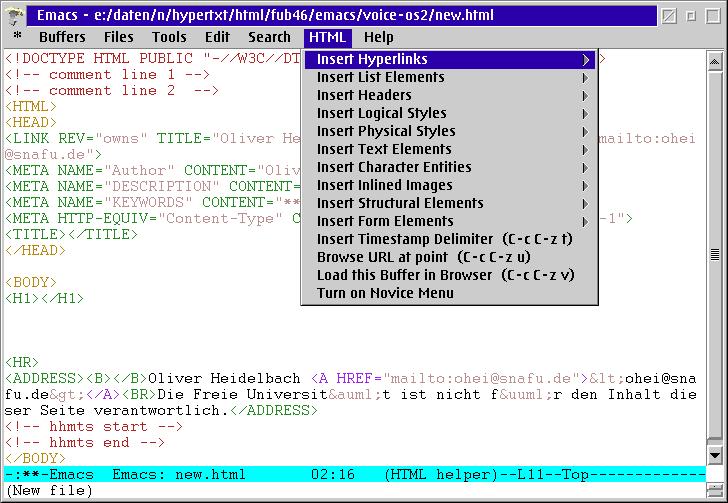Image resolution: width=728 pixels, height=503 pixels.
Task: Open the Buffers menu
Action: (62, 37)
